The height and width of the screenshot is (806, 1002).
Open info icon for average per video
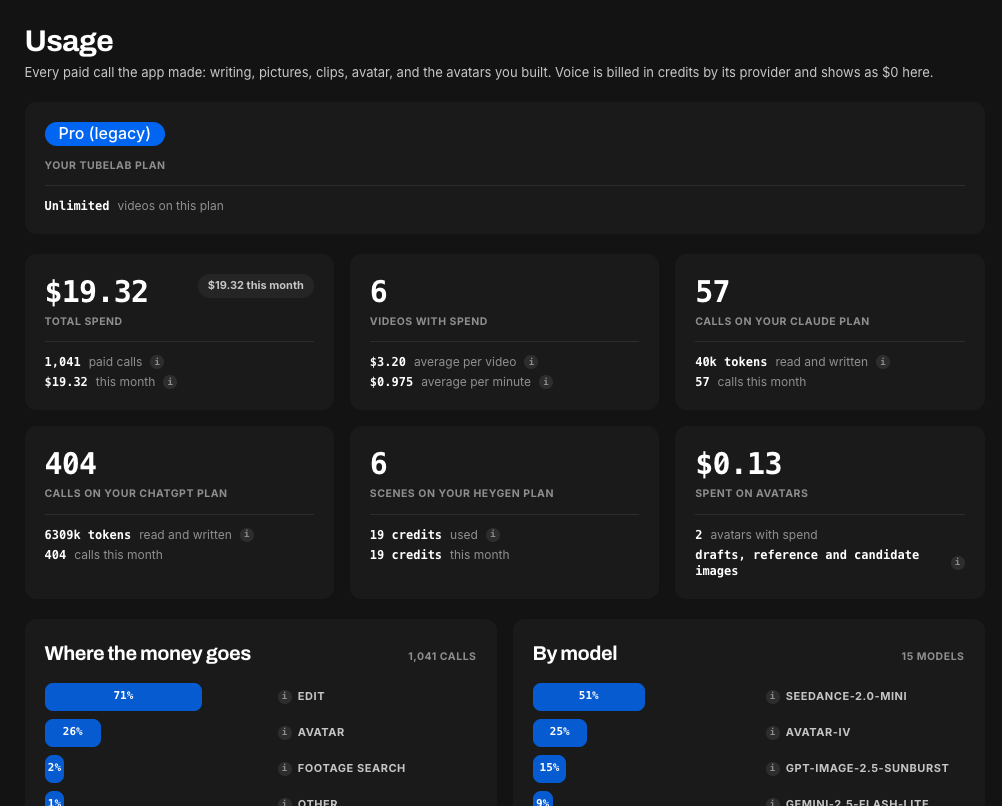[531, 362]
